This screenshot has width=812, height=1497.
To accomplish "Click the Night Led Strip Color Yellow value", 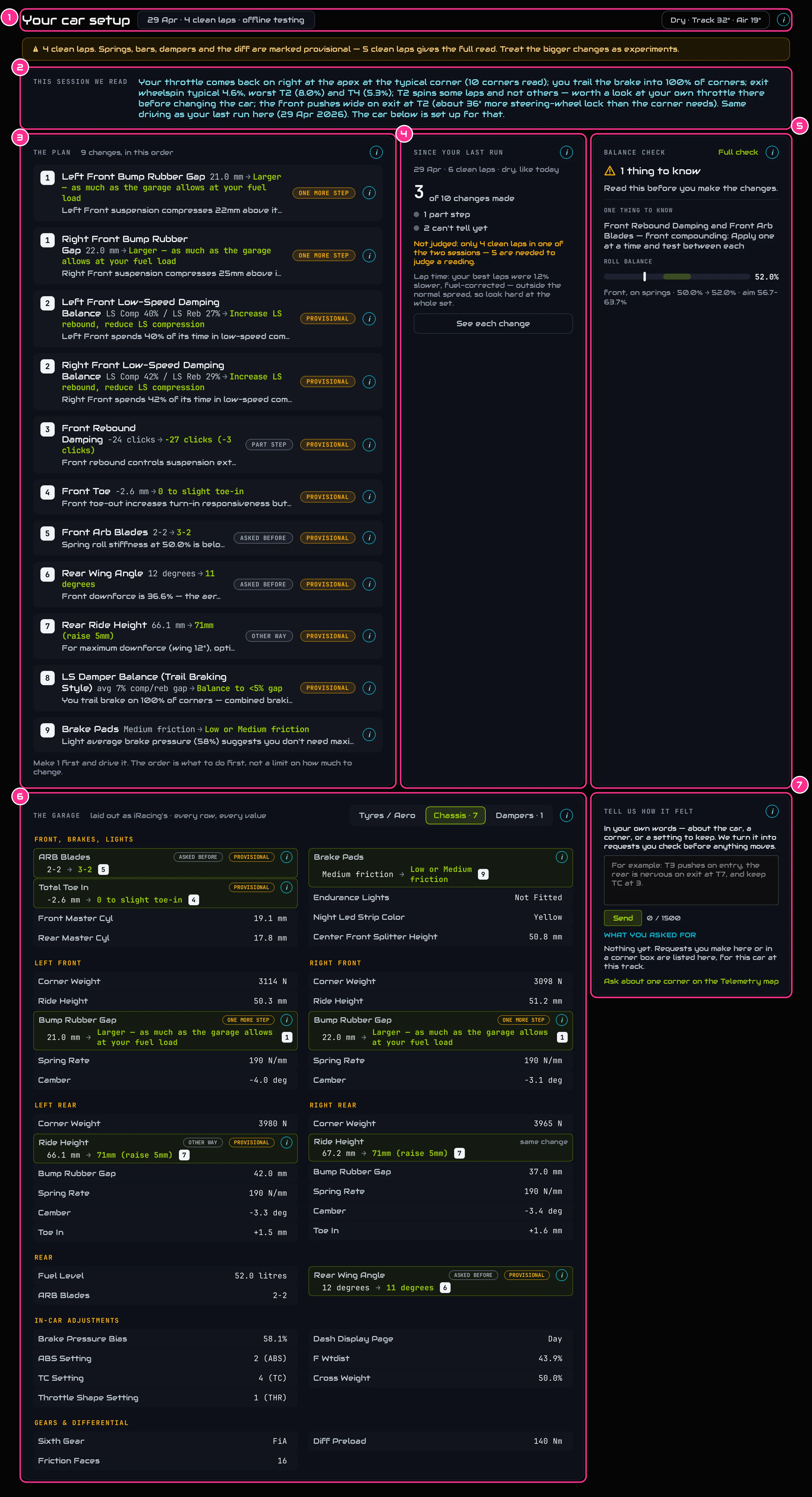I will coord(548,917).
